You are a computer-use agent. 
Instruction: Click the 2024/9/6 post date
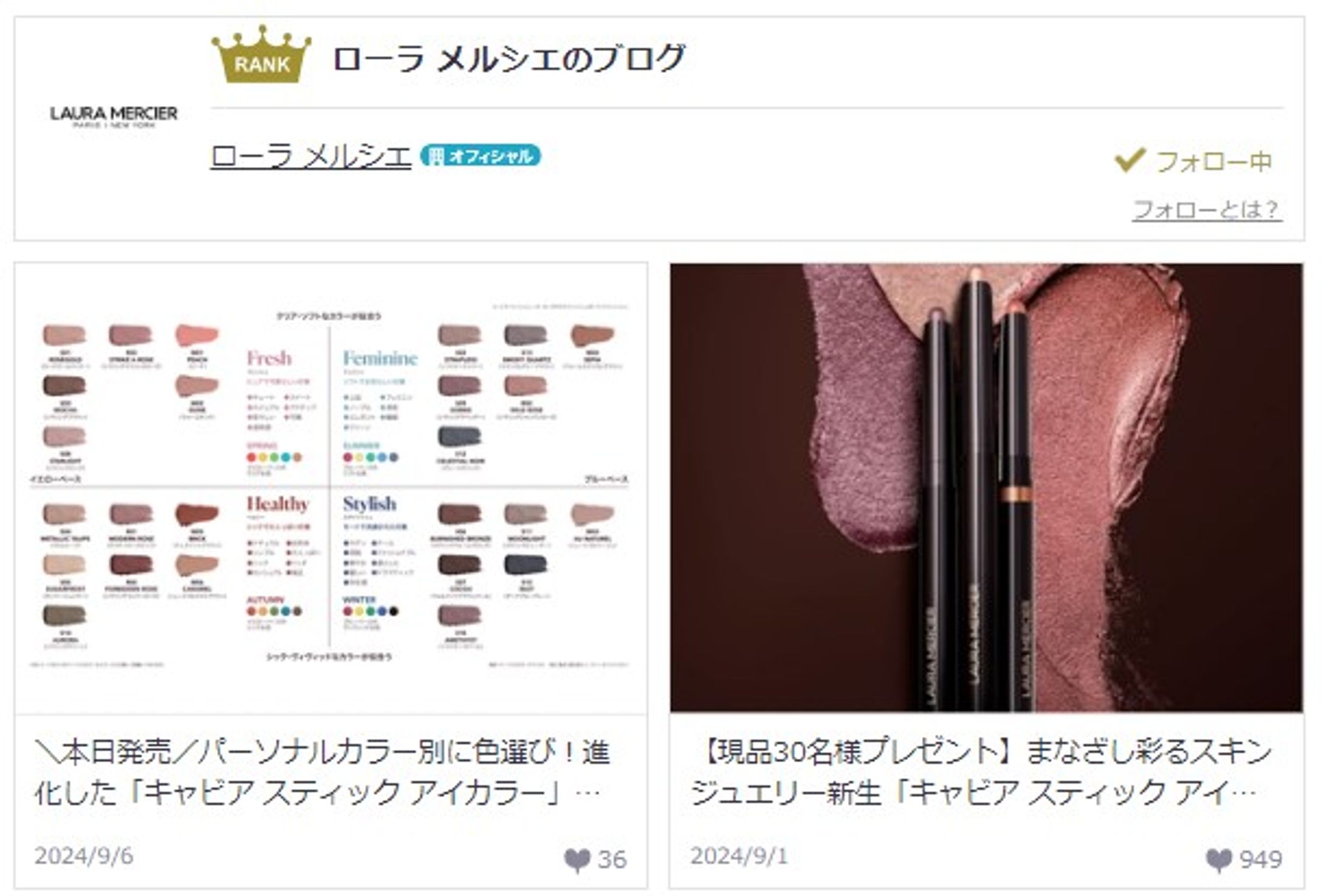click(x=84, y=856)
